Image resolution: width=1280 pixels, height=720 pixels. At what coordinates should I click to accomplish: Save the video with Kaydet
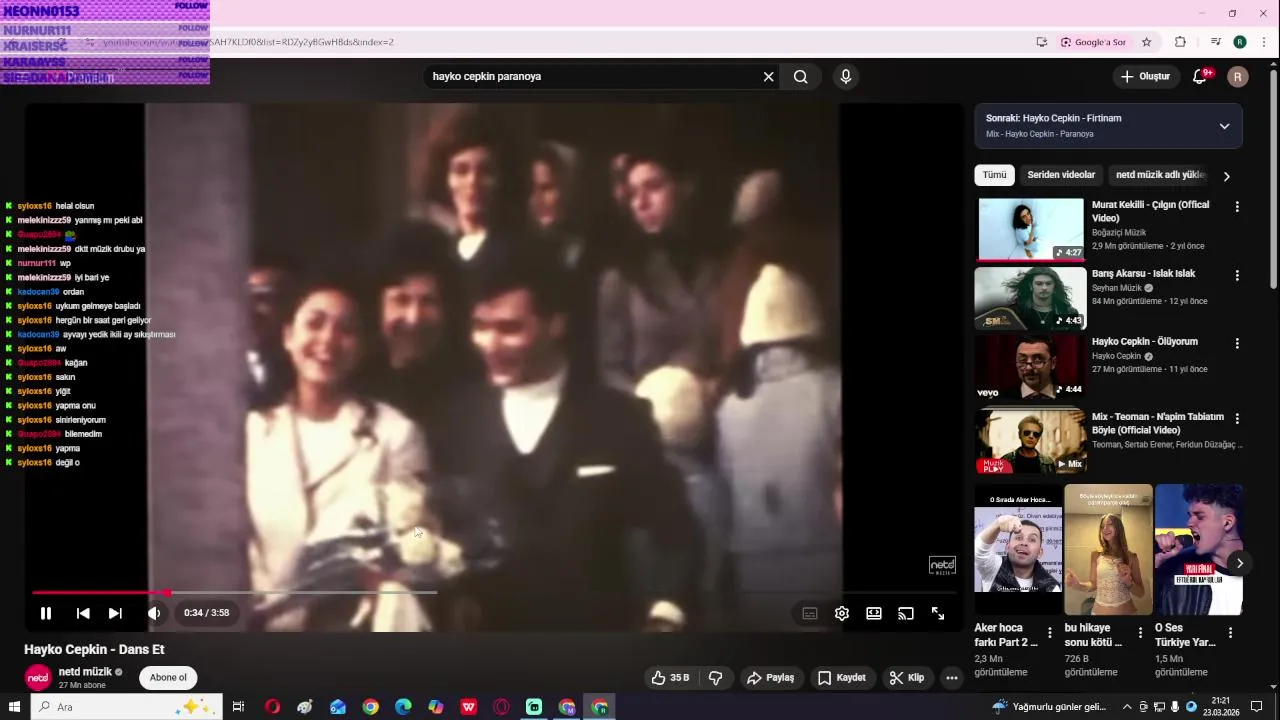click(841, 678)
